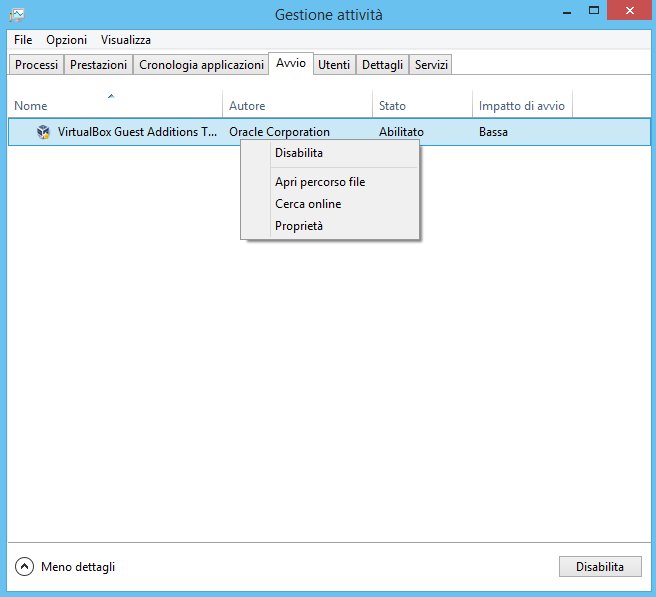Click the Task Manager icon in the title bar
656x597 pixels.
17,15
